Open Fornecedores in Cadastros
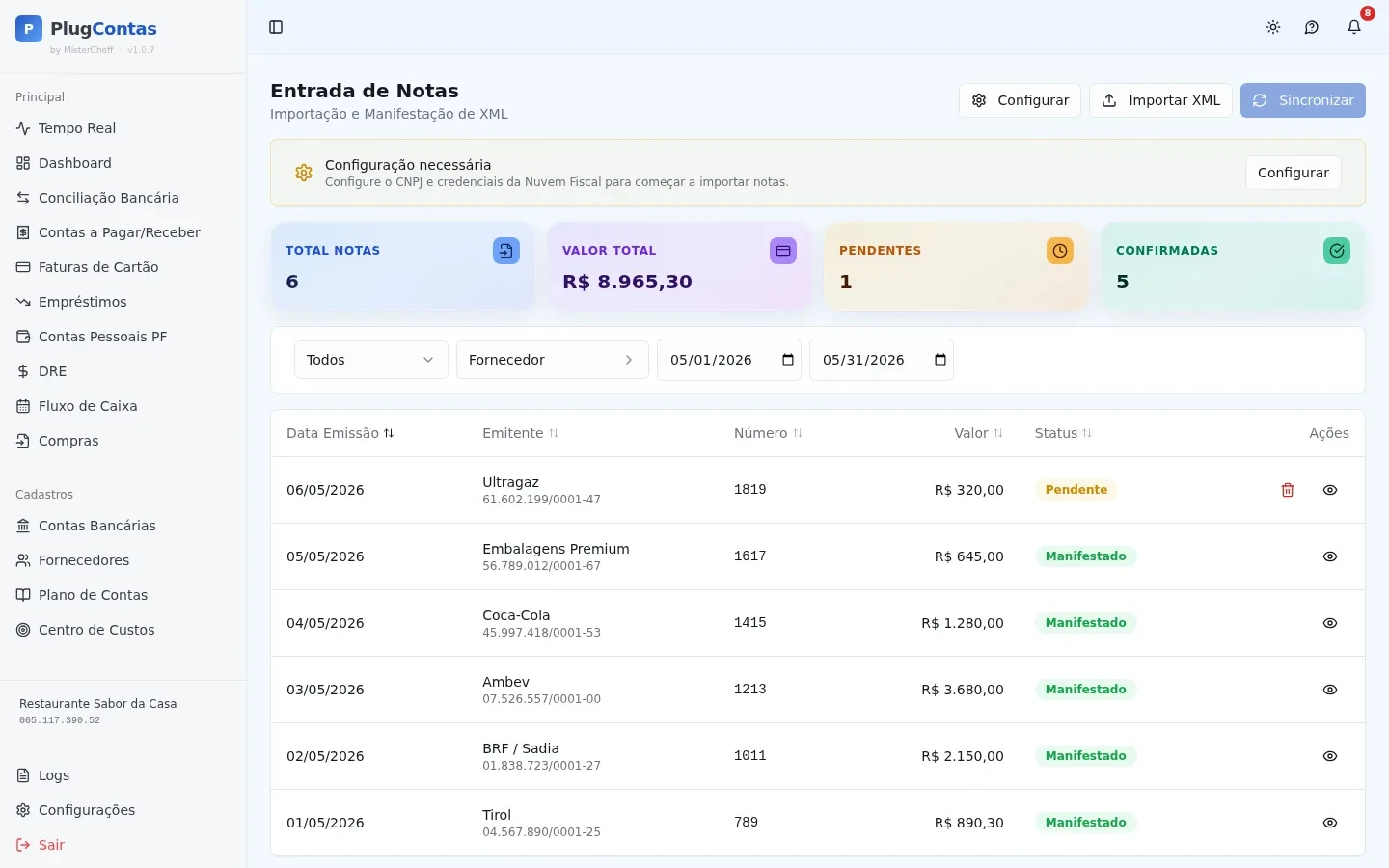This screenshot has width=1389, height=868. pyautogui.click(x=123, y=560)
